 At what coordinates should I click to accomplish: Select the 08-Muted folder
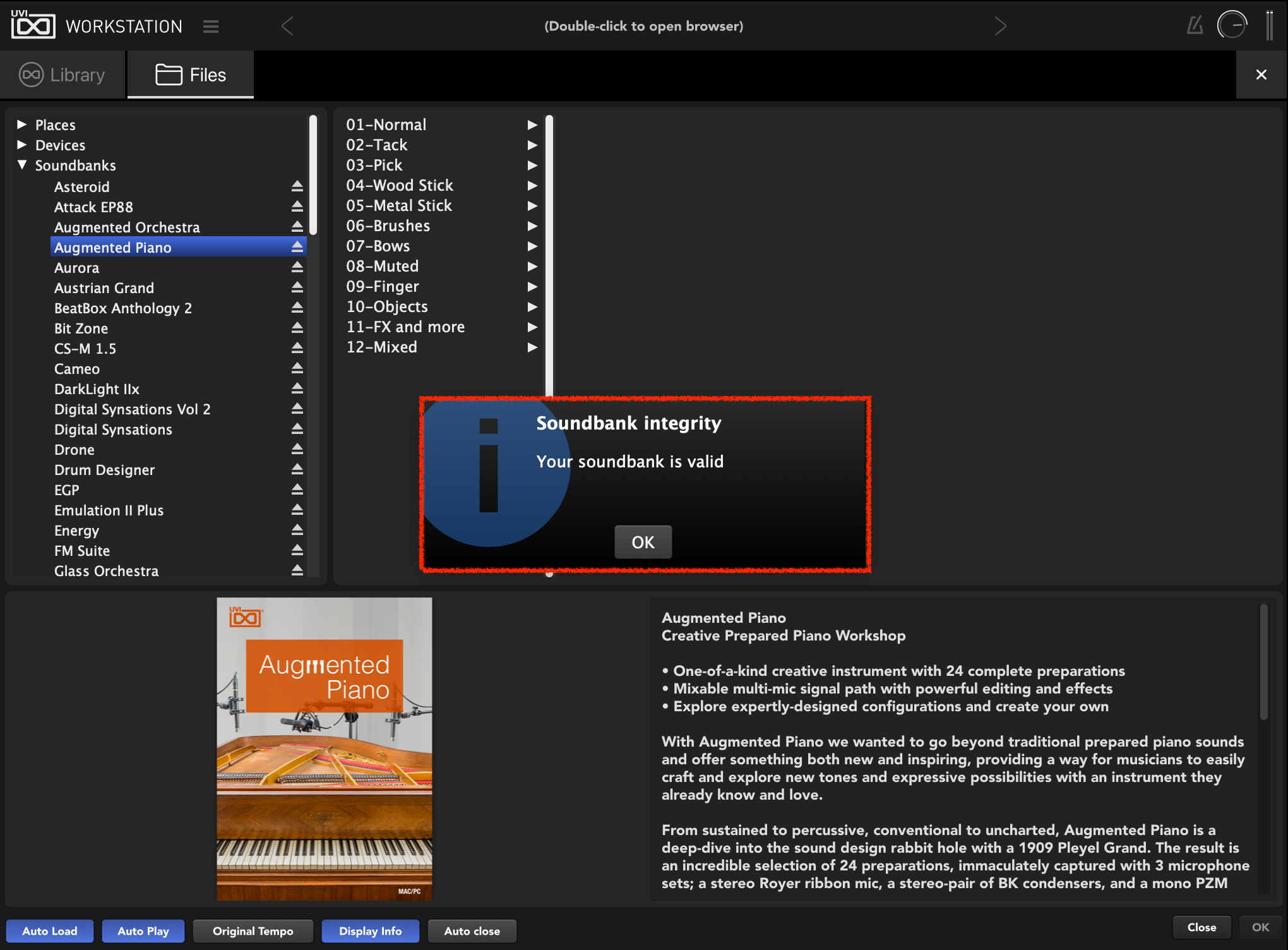pos(441,266)
